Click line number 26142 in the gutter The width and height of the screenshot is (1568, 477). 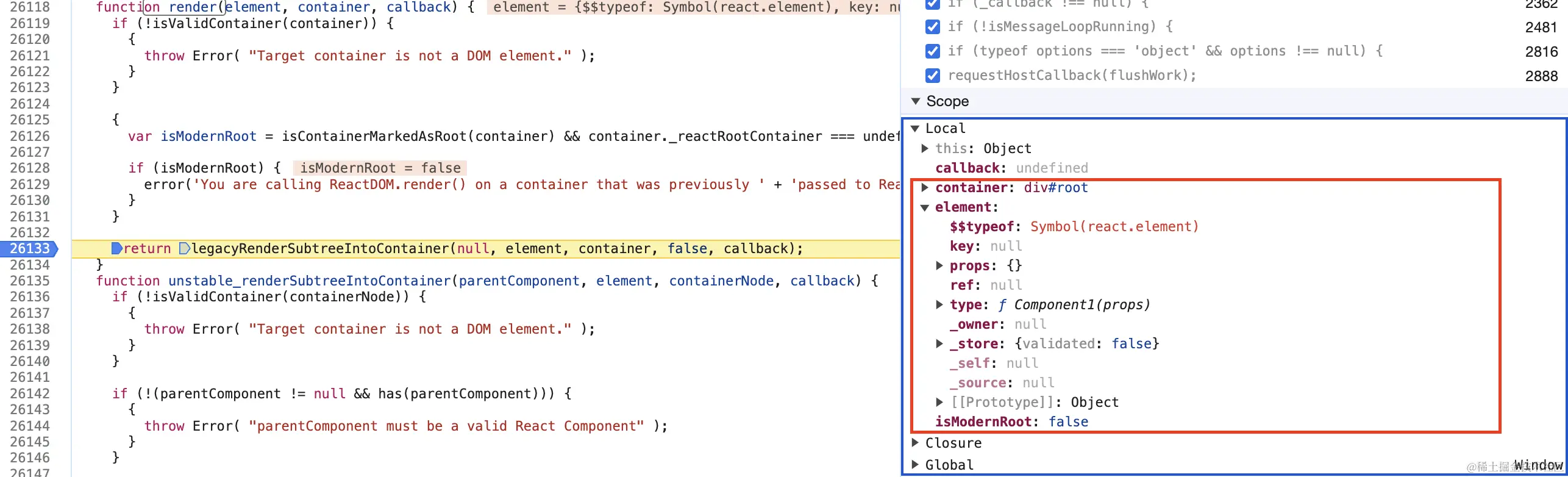[x=30, y=393]
